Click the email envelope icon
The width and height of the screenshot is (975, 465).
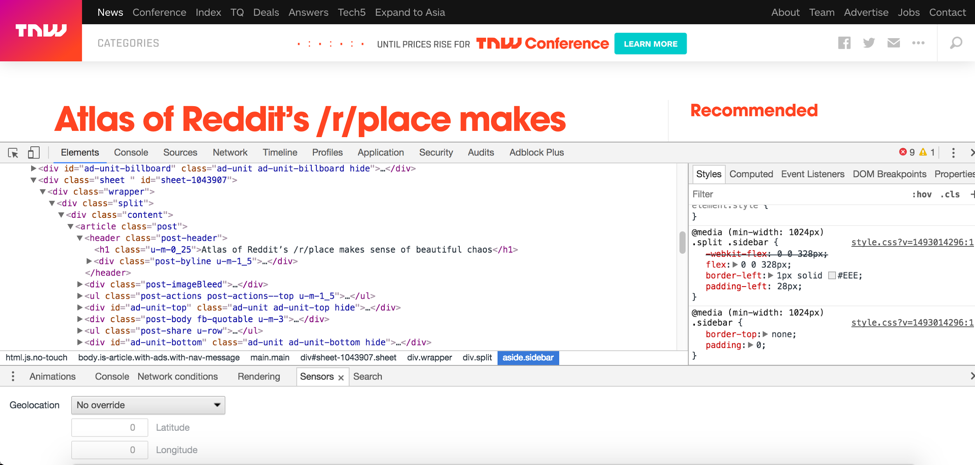point(894,43)
